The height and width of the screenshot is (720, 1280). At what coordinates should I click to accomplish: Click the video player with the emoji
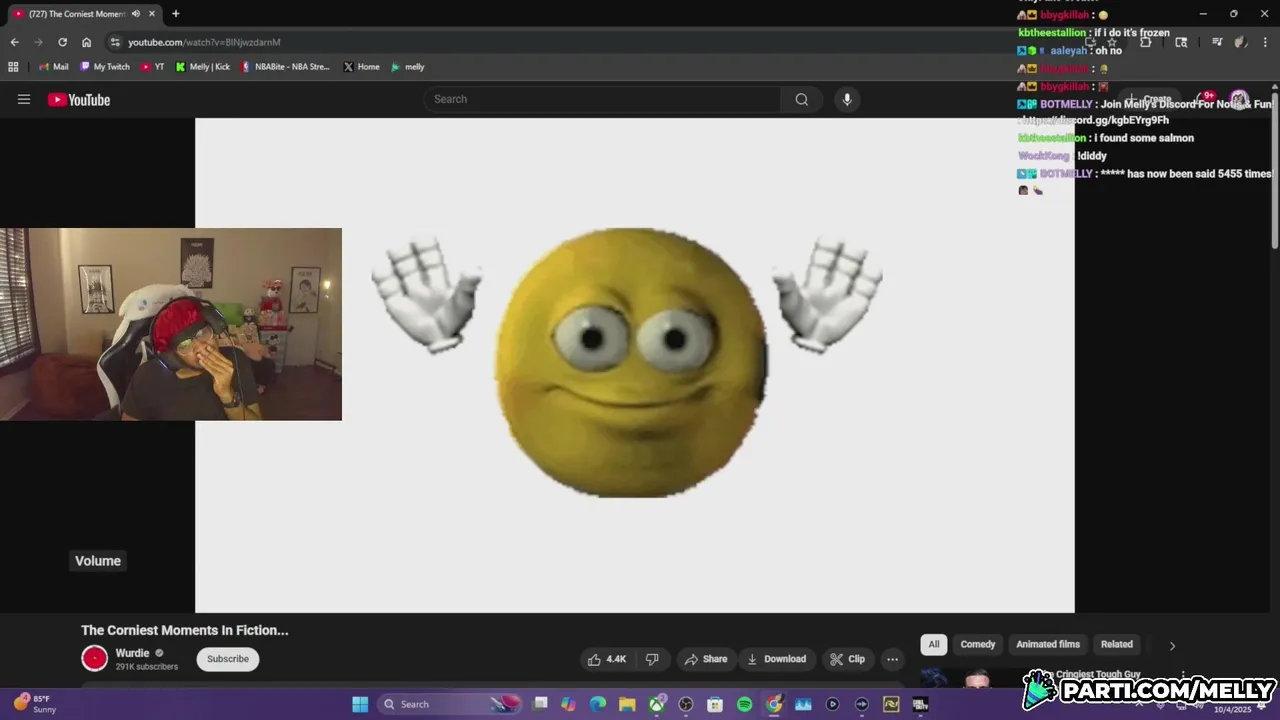pyautogui.click(x=635, y=365)
